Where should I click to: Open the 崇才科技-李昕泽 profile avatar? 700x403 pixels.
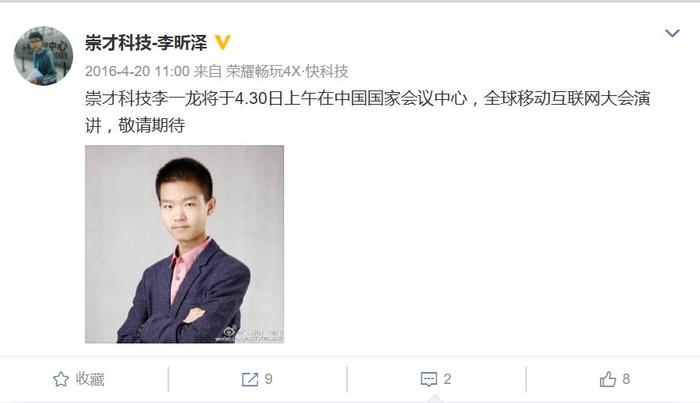43,55
